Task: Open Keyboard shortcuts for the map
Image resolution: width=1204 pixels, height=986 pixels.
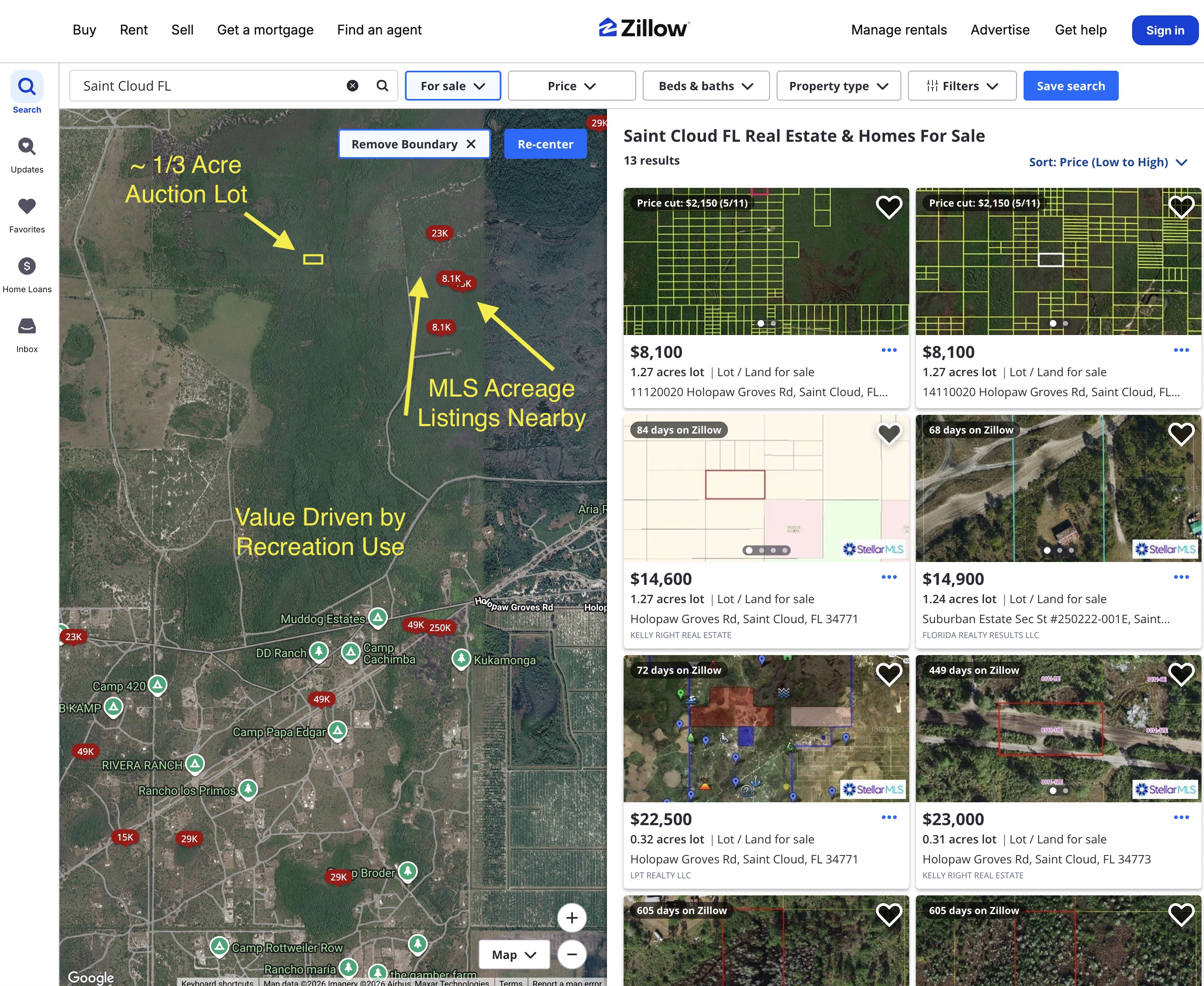Action: point(217,982)
